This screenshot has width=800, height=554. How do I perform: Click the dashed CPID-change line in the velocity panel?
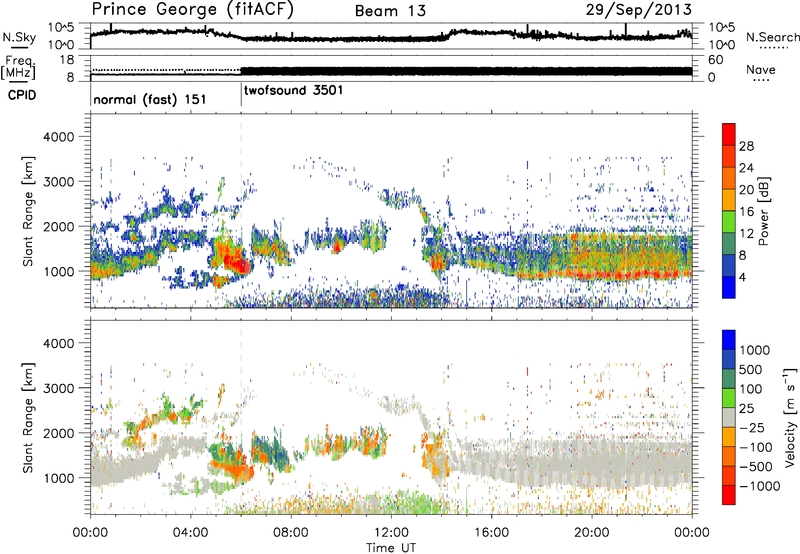point(241,417)
